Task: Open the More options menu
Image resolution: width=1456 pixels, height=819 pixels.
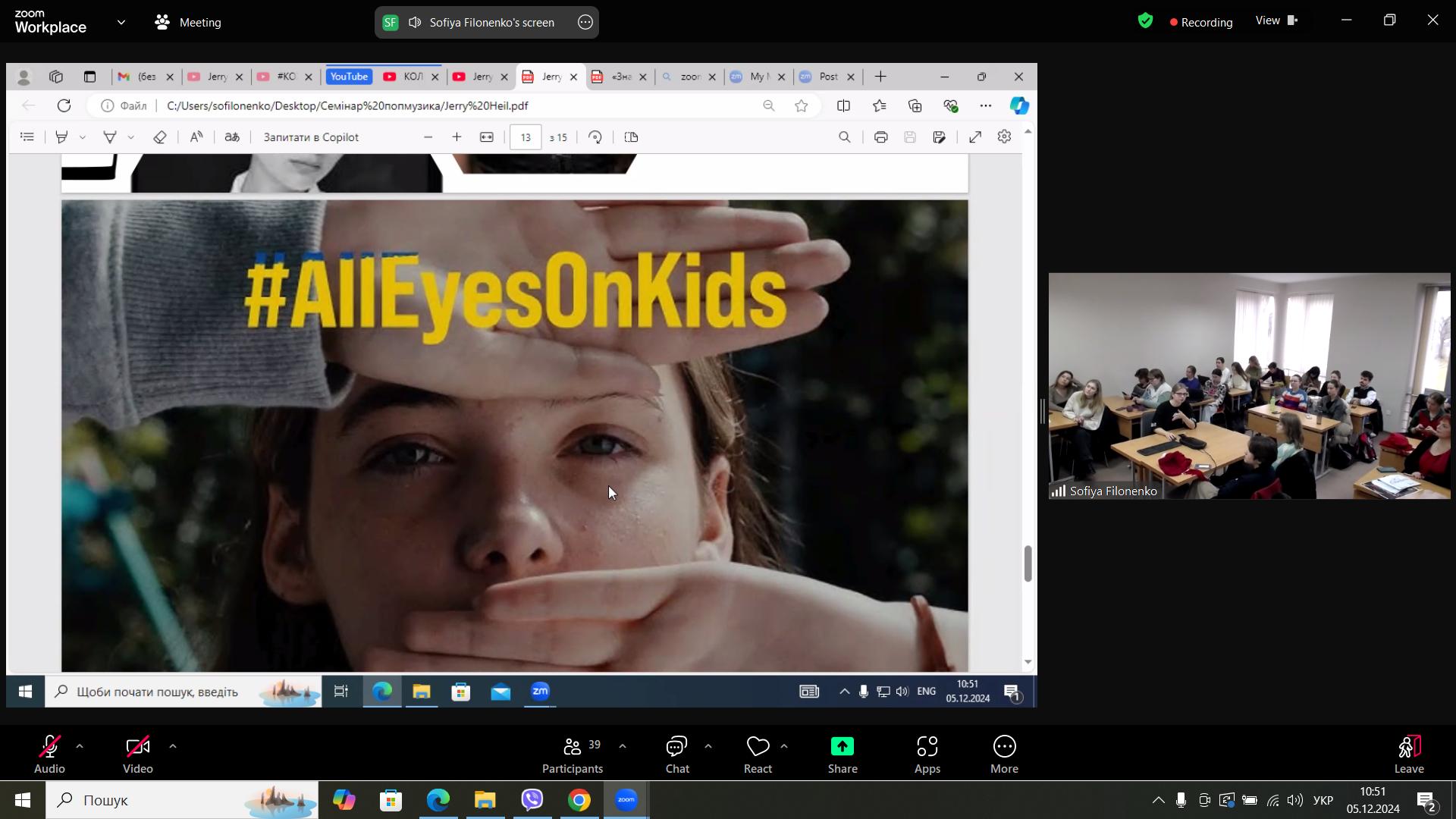Action: point(1003,755)
